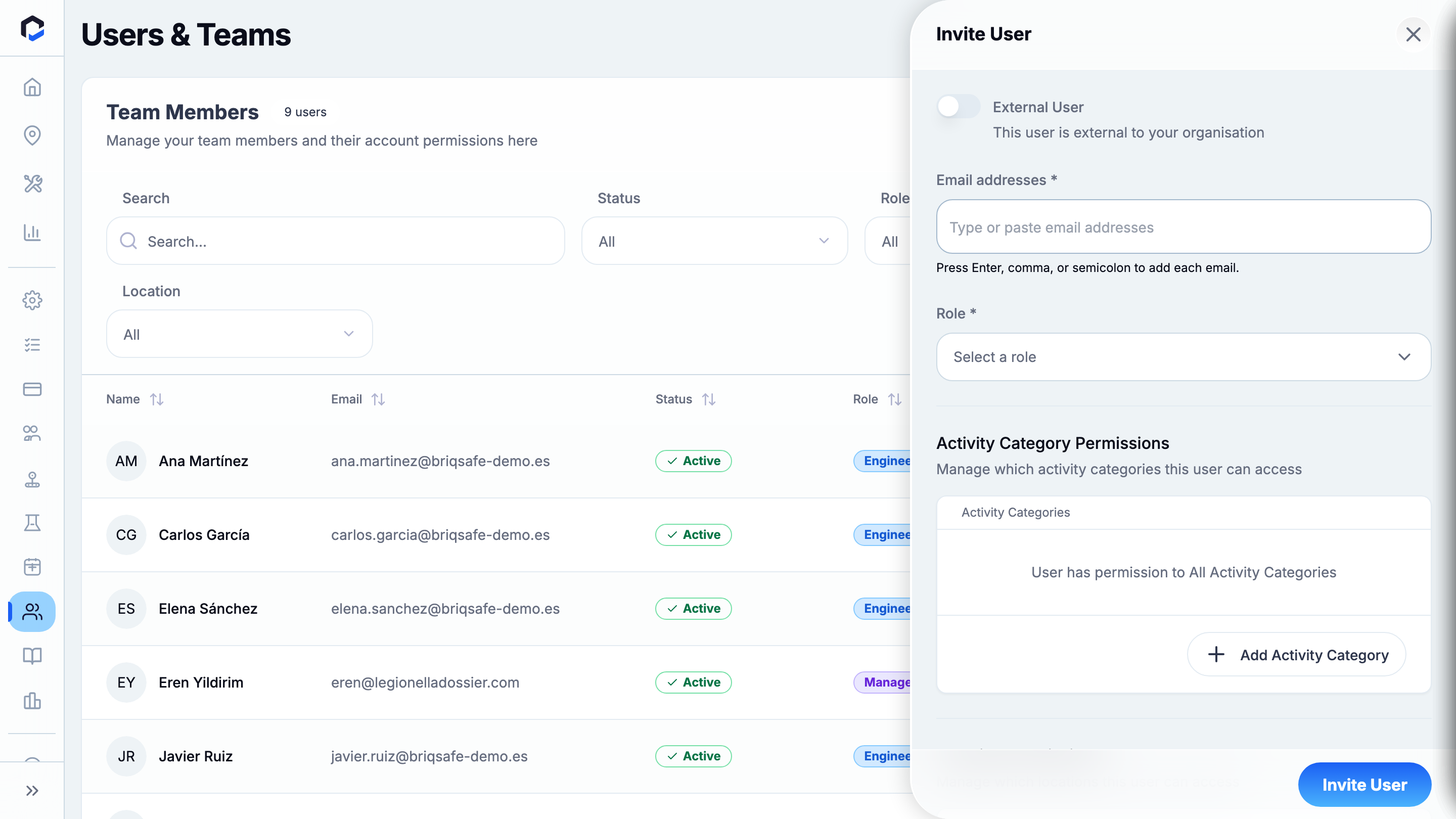Screen dimensions: 1456x819
Task: Click the app logo at top left
Action: point(32,28)
